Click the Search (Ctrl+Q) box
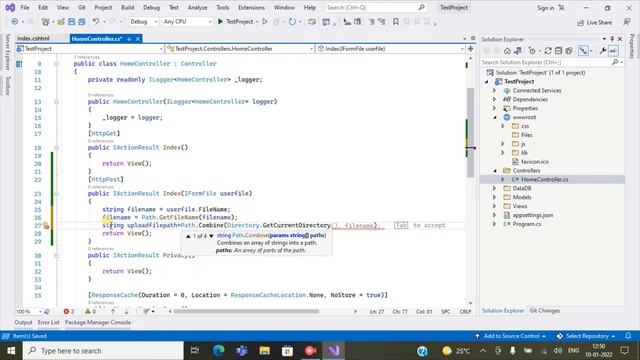This screenshot has width=640, height=360. 376,7
